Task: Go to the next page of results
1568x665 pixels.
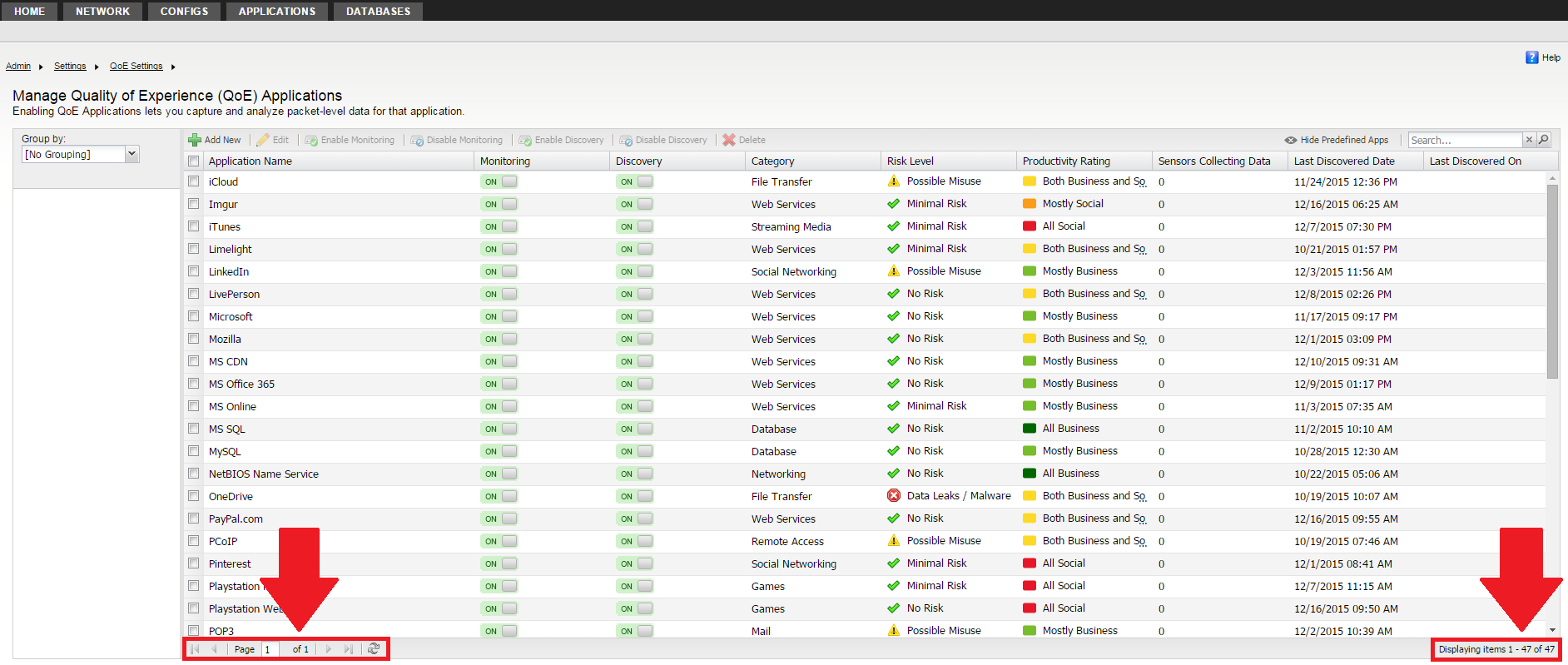Action: click(x=329, y=649)
